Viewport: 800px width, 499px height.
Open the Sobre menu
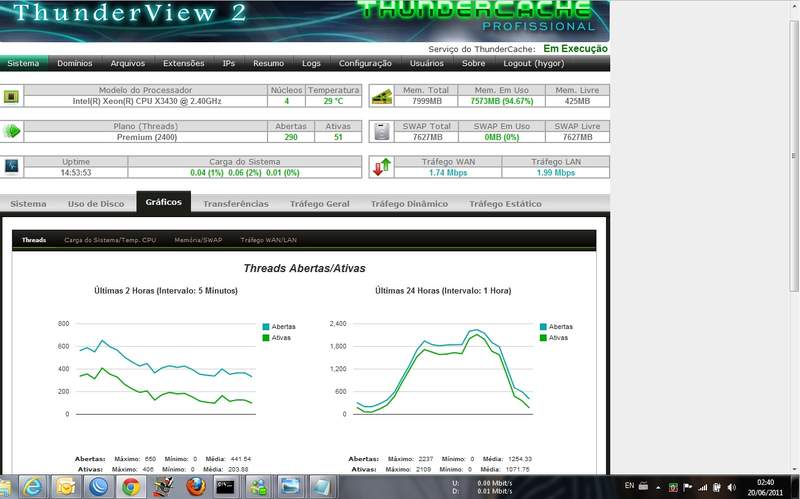(x=473, y=63)
